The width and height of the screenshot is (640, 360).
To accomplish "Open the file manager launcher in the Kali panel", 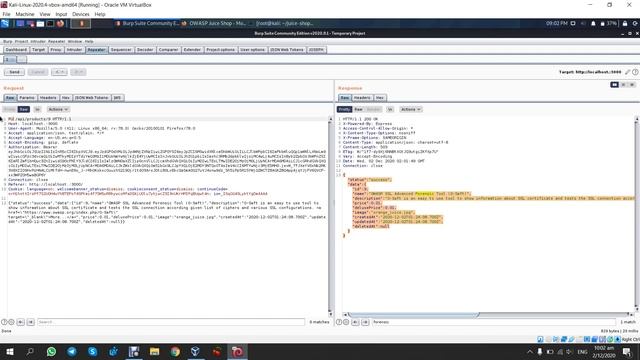I will 40,24.
